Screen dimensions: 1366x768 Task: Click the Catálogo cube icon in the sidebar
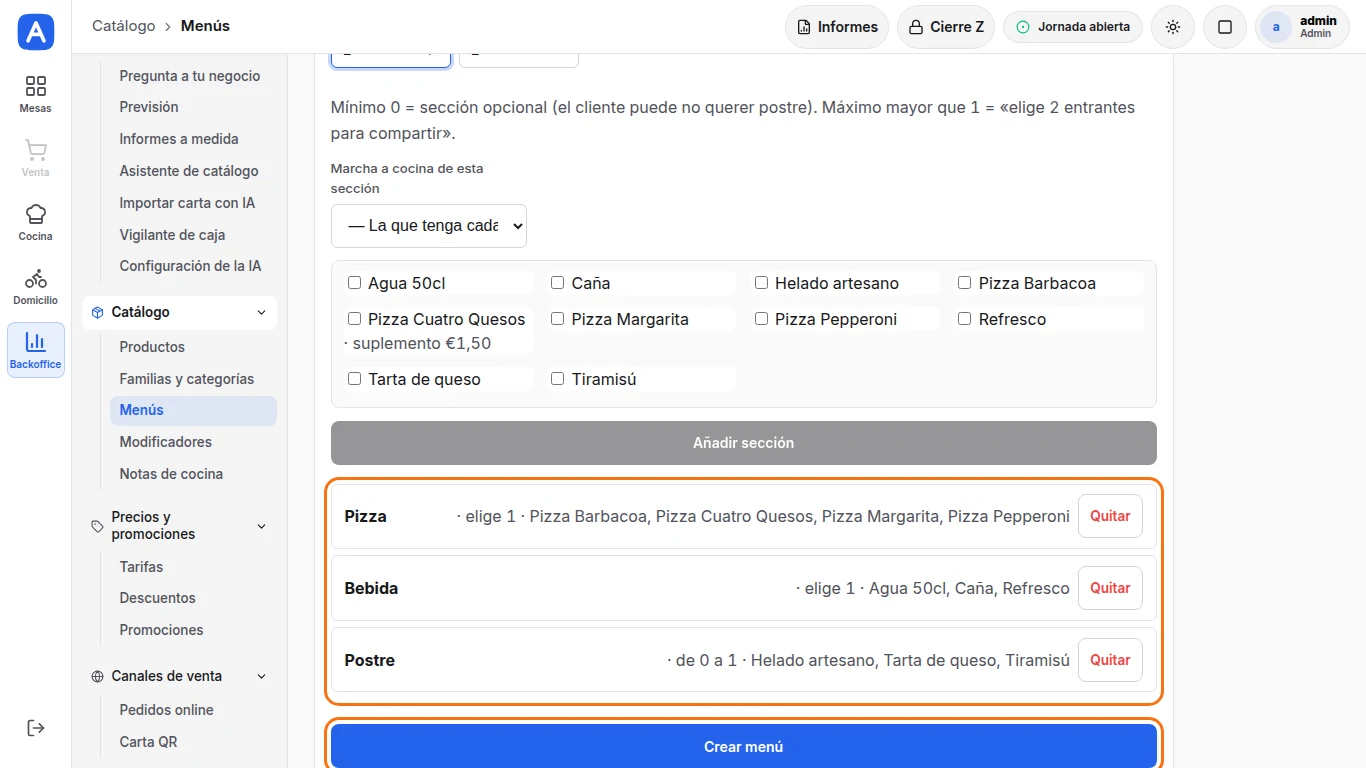pos(97,312)
